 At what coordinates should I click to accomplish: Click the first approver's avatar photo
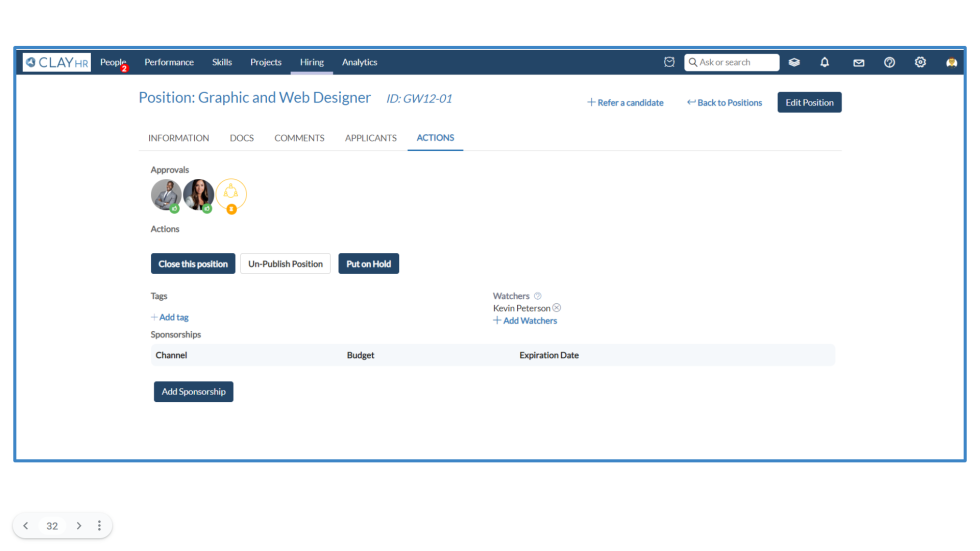166,194
